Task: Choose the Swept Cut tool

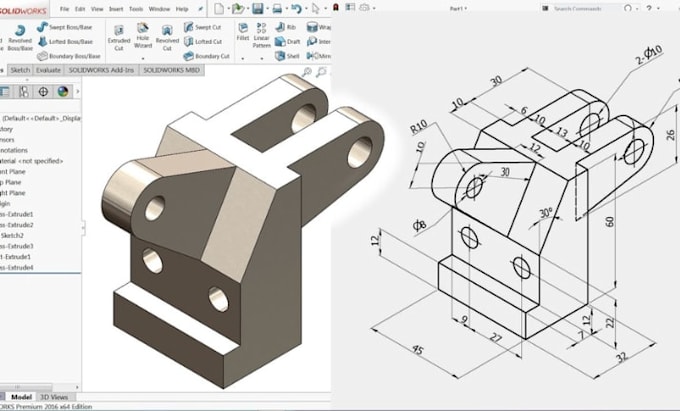Action: (203, 27)
